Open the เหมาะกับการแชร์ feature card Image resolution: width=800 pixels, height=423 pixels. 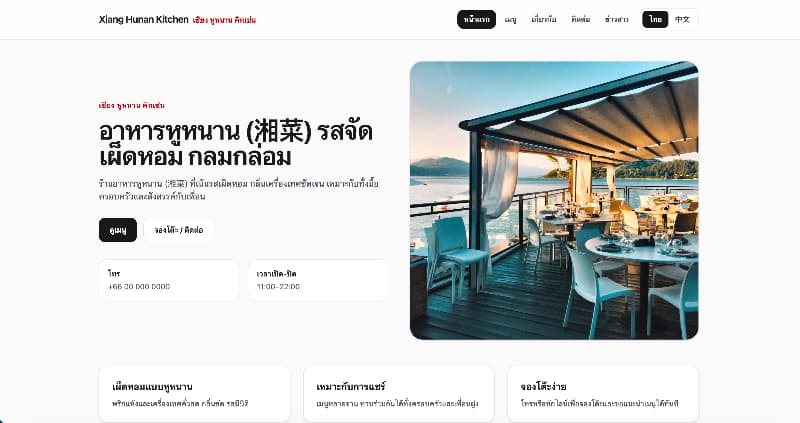click(398, 393)
